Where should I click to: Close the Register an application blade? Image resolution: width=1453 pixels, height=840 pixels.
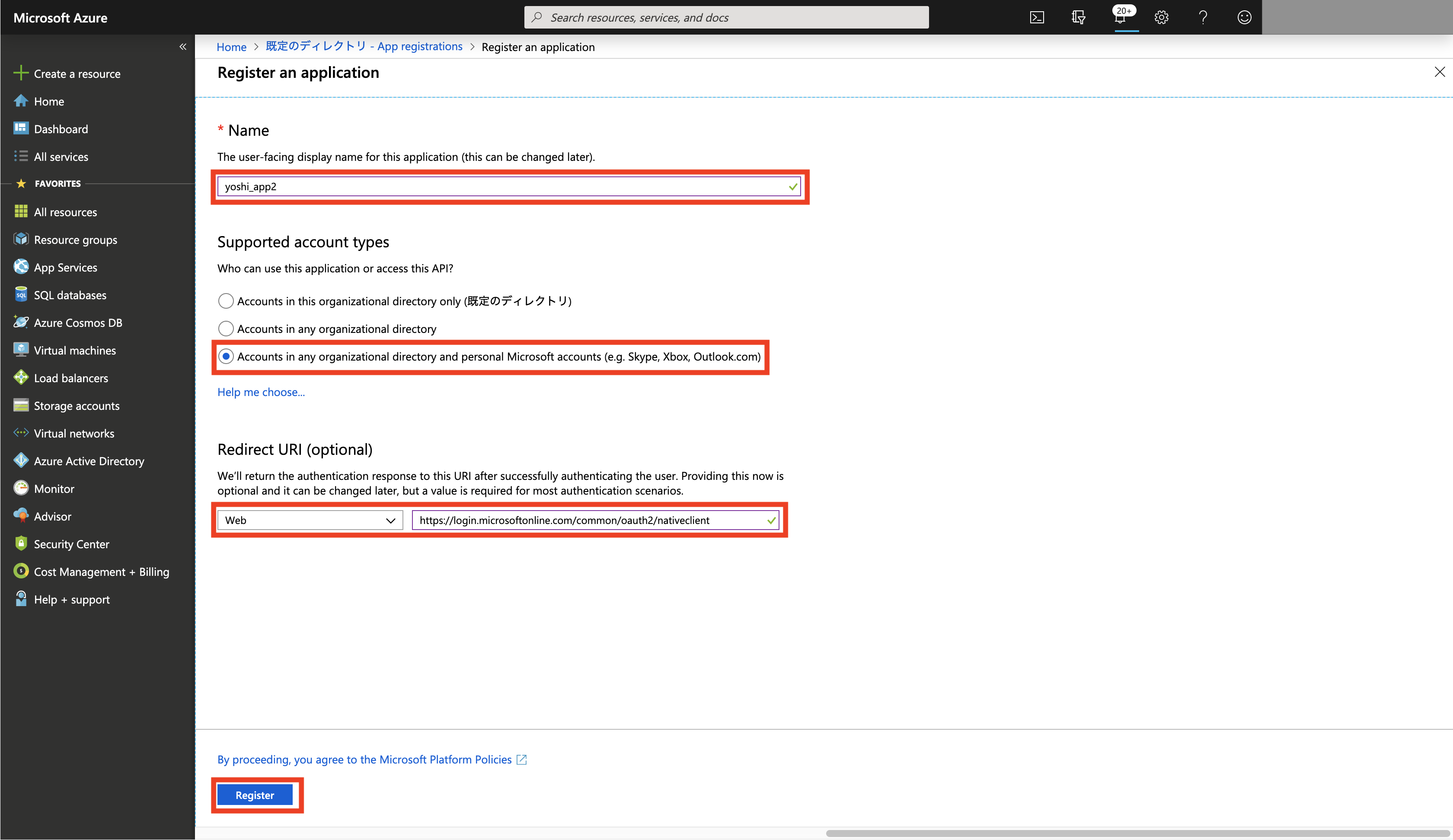[1439, 72]
